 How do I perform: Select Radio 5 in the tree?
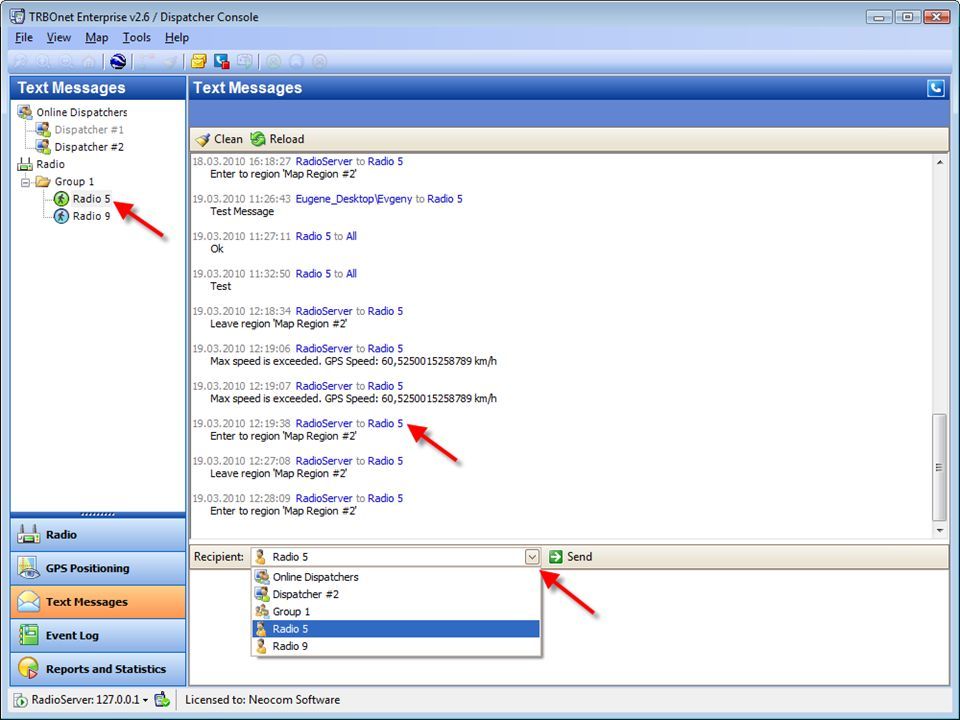pos(91,198)
